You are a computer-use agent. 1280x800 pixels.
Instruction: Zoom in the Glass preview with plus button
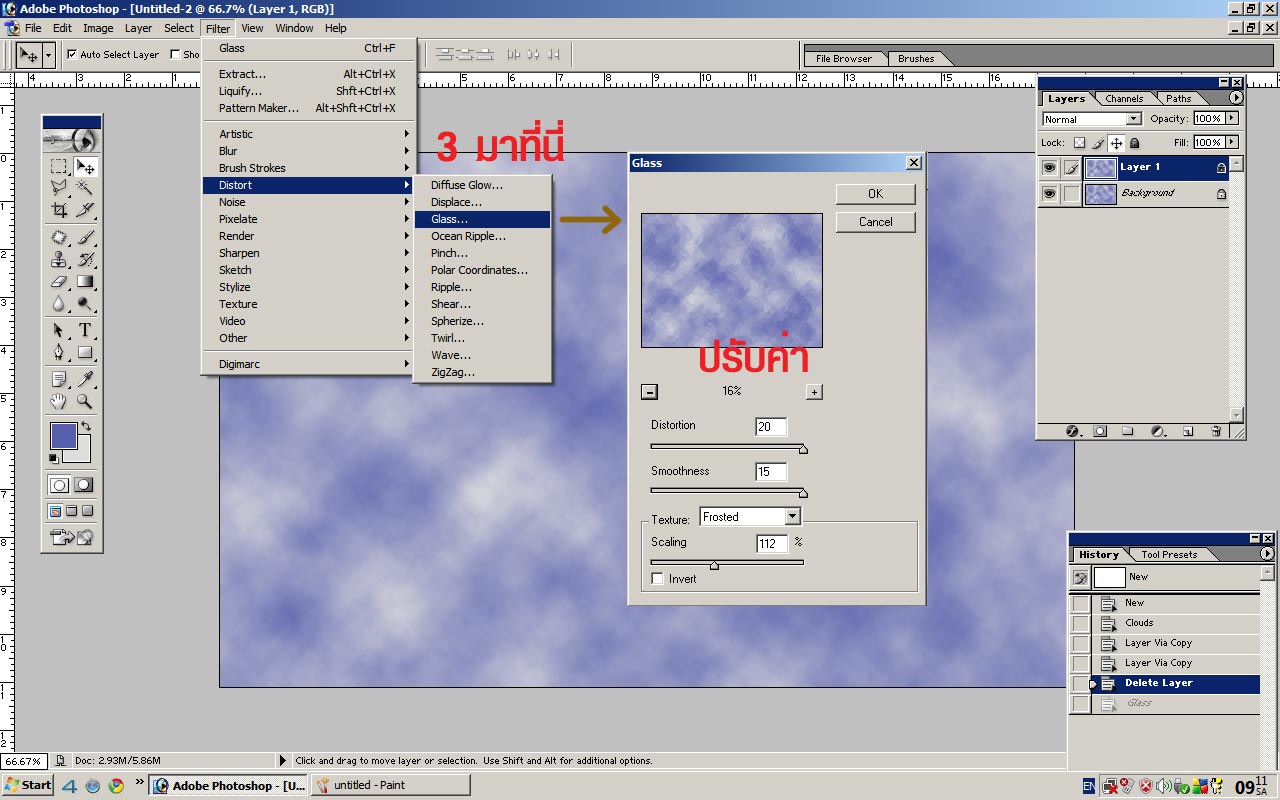[814, 392]
